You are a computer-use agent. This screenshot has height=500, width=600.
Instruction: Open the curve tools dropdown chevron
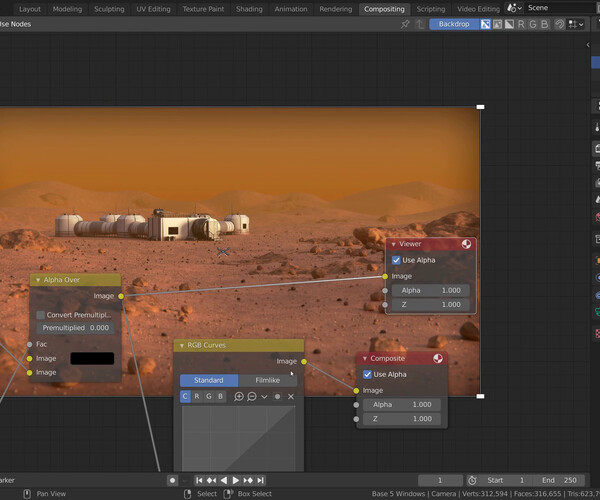(x=264, y=397)
